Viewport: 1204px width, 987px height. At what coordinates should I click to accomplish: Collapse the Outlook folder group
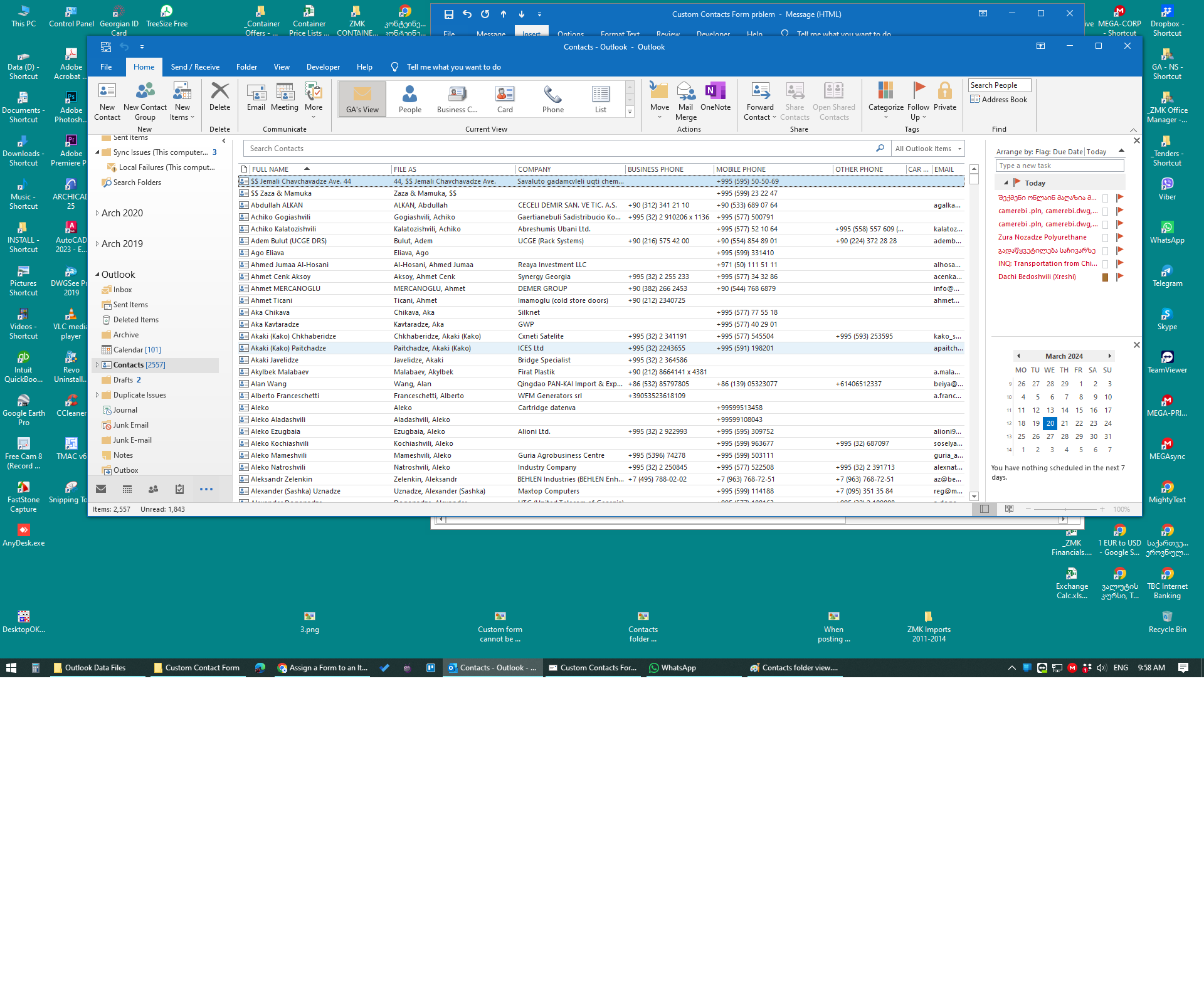click(97, 275)
